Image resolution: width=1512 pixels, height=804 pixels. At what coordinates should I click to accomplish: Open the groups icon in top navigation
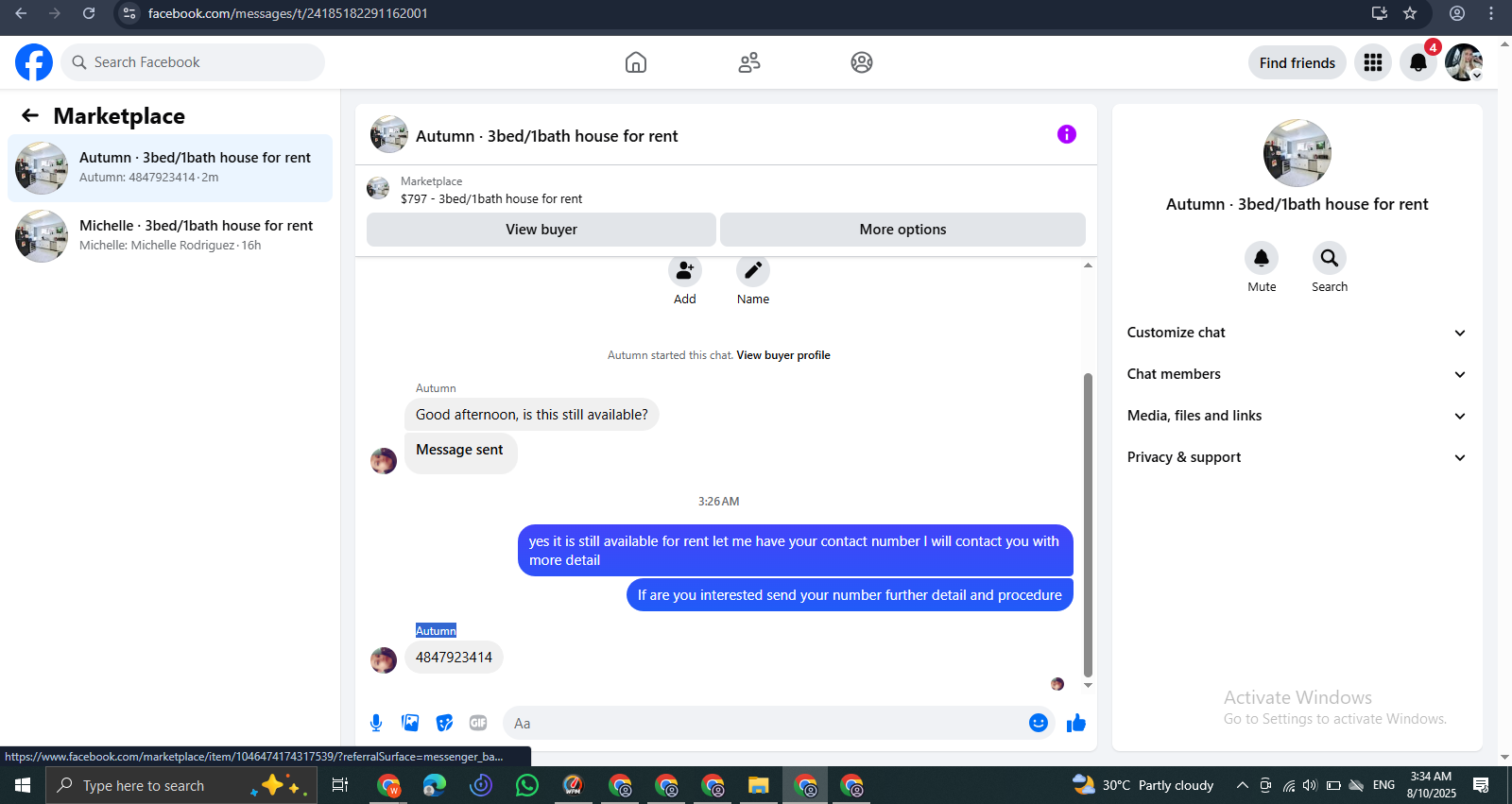[x=862, y=62]
